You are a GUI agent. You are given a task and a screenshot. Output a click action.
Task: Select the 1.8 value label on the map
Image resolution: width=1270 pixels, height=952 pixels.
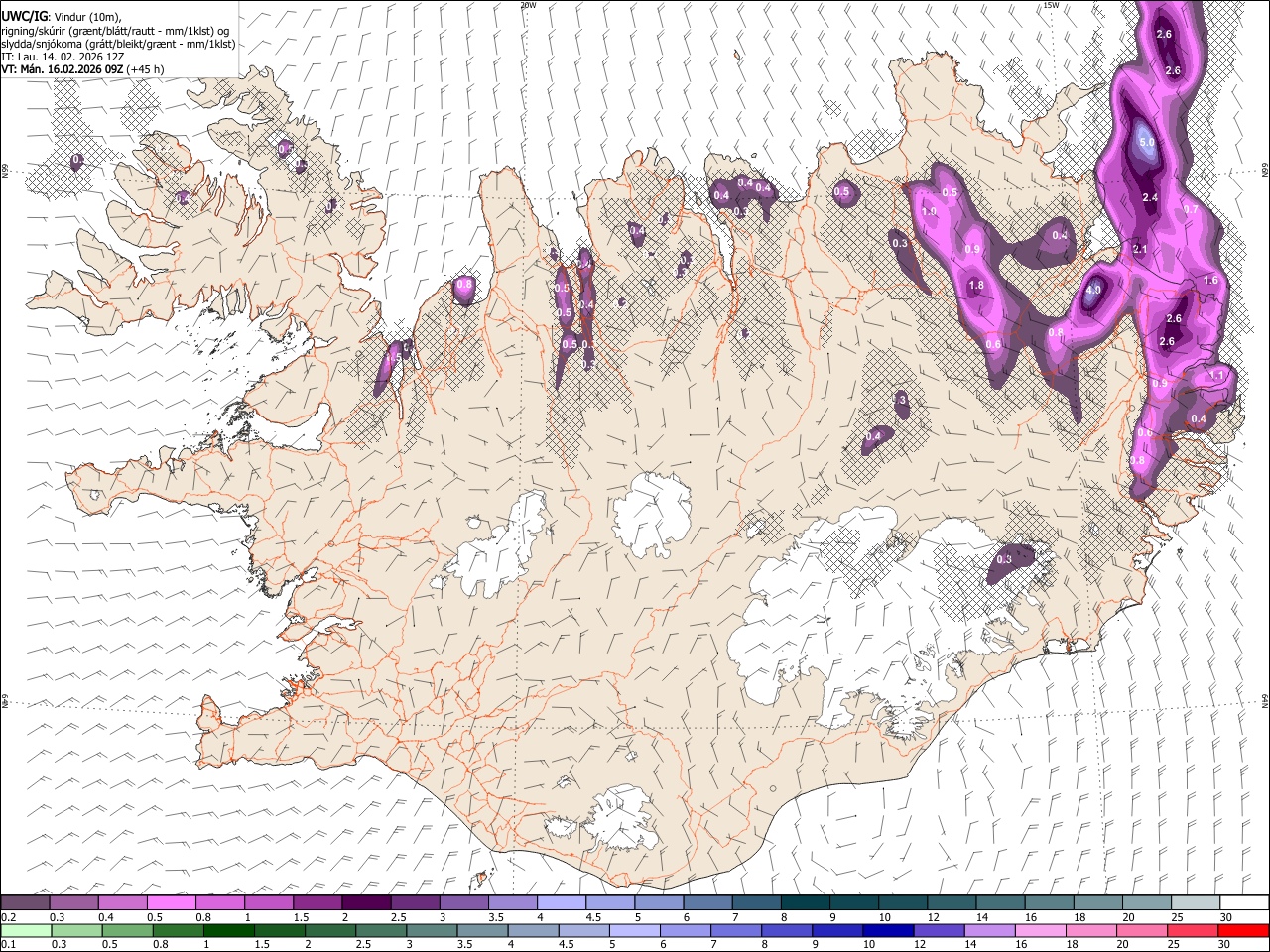tap(975, 286)
